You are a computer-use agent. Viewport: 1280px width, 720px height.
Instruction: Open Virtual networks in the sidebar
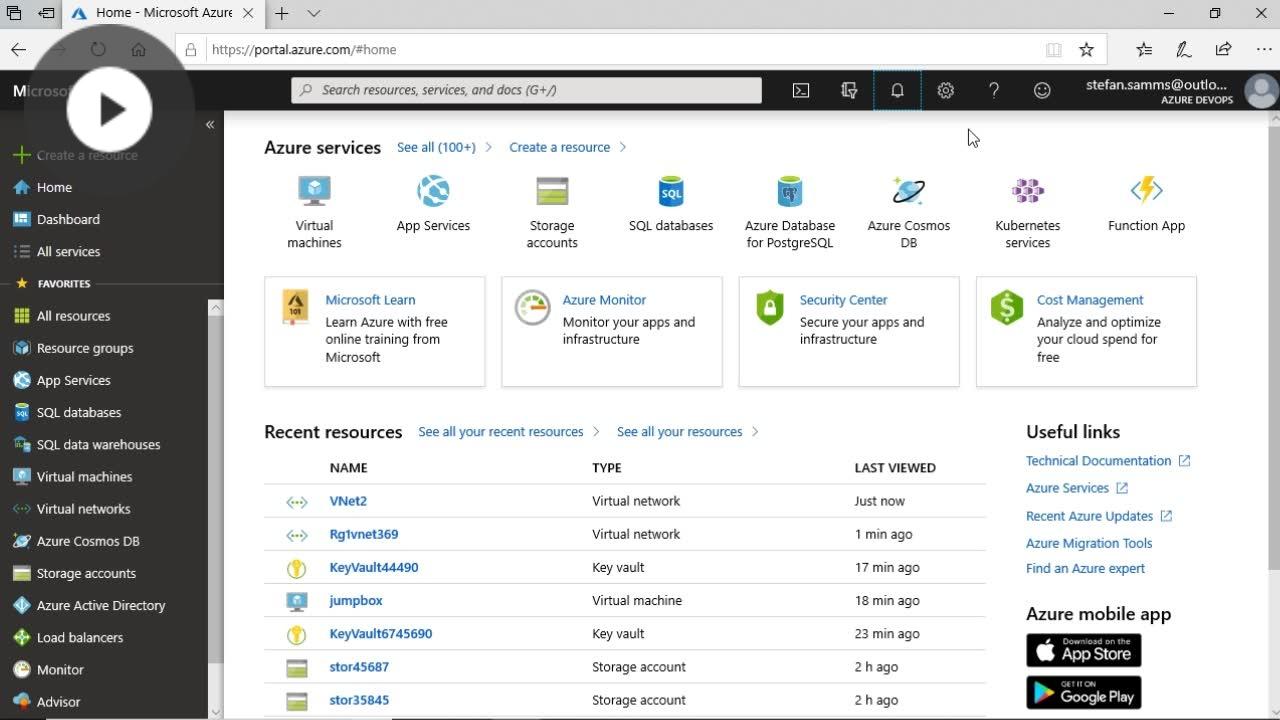83,509
